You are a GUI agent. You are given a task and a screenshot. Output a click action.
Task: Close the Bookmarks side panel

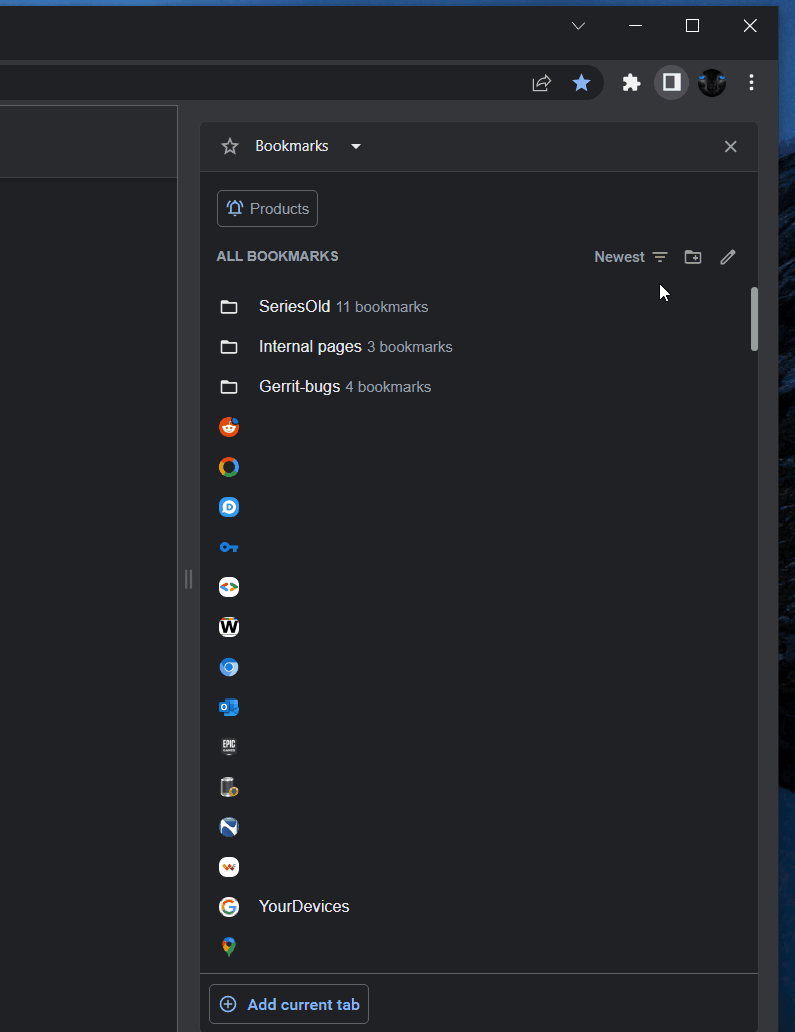click(x=731, y=147)
